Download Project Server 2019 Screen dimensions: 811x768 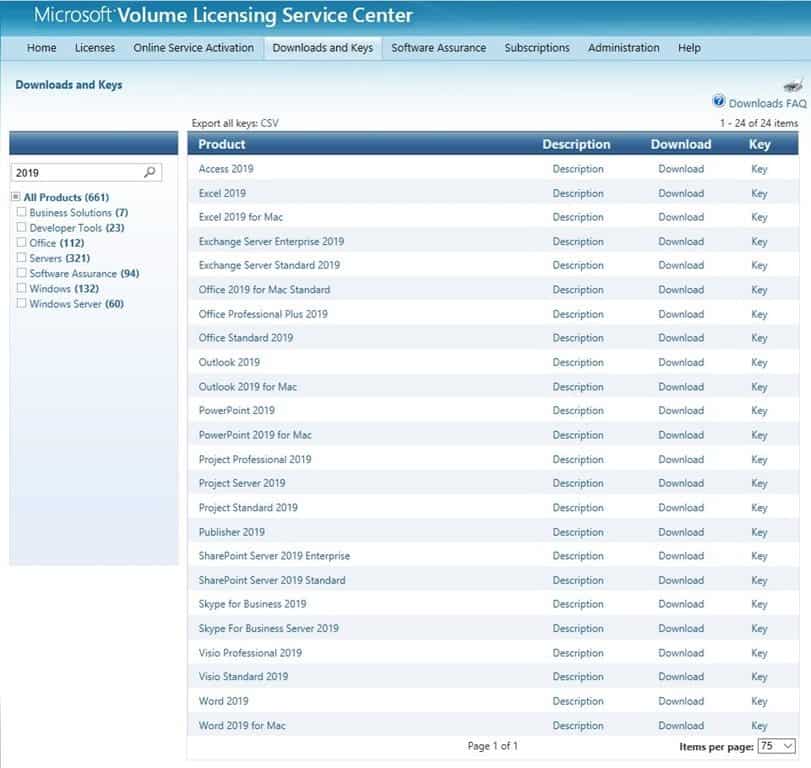point(681,484)
